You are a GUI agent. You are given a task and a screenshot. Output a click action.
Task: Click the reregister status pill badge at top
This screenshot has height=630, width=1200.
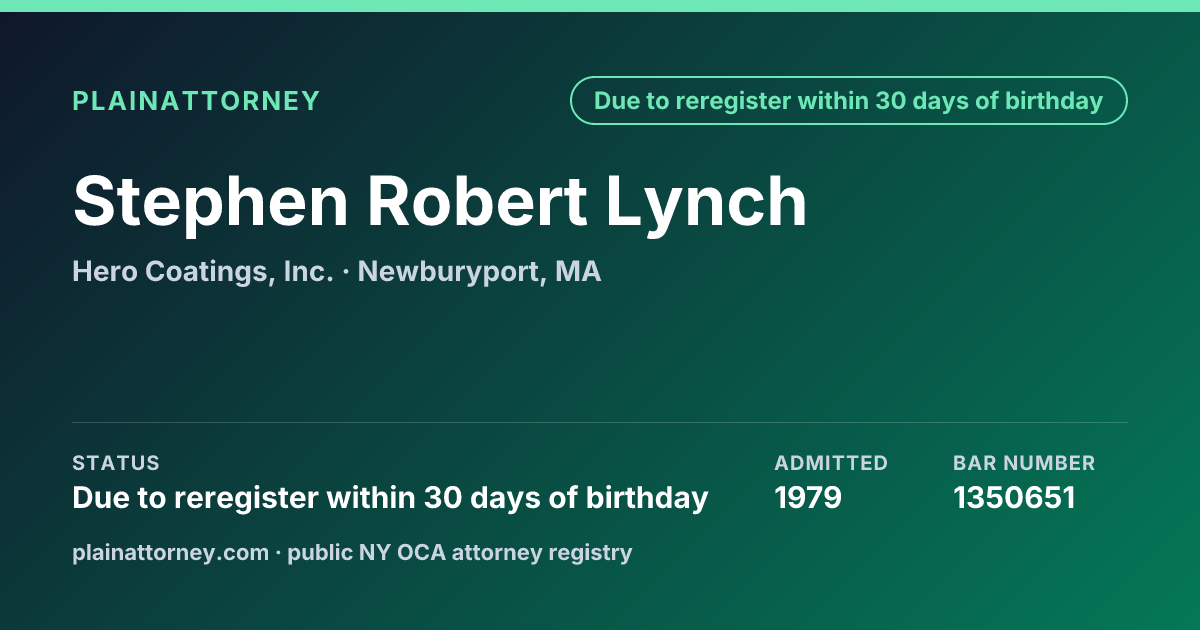pyautogui.click(x=849, y=101)
